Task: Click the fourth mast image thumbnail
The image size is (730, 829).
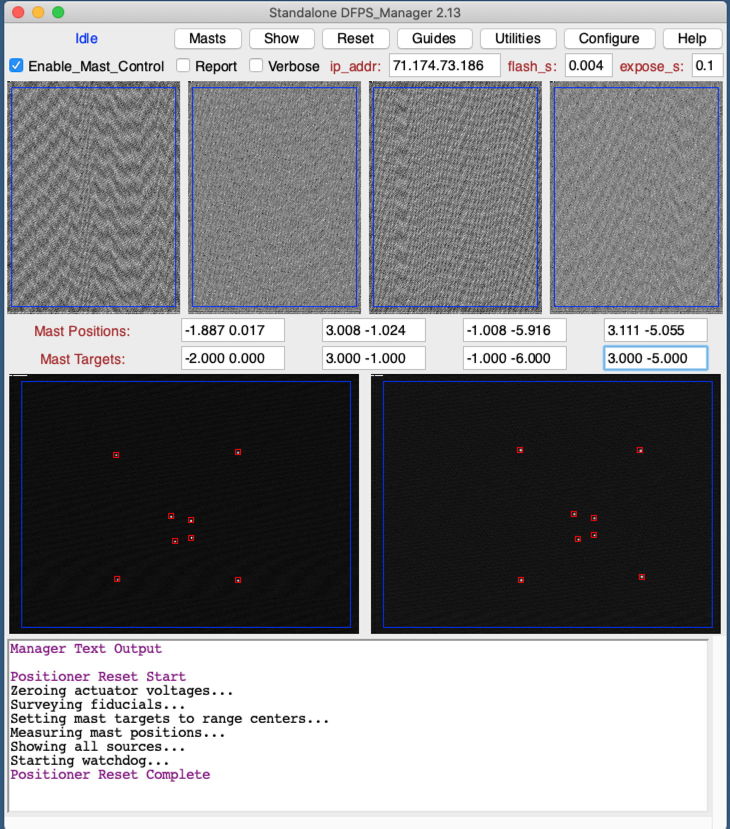Action: click(636, 197)
